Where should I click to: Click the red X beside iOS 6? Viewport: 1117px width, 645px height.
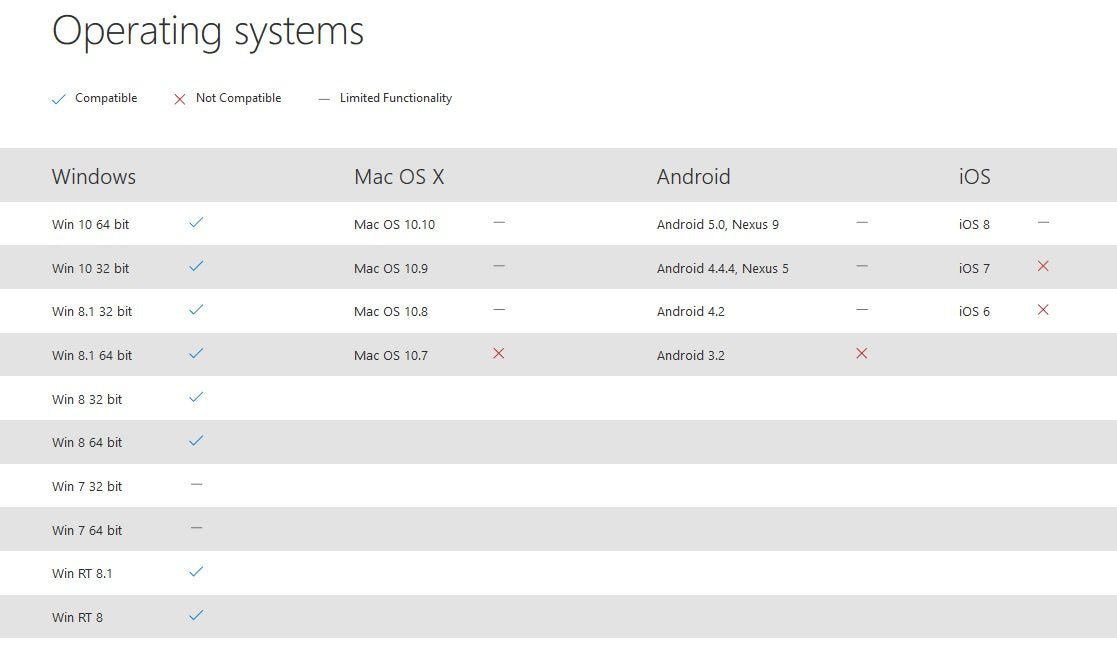(x=1043, y=310)
